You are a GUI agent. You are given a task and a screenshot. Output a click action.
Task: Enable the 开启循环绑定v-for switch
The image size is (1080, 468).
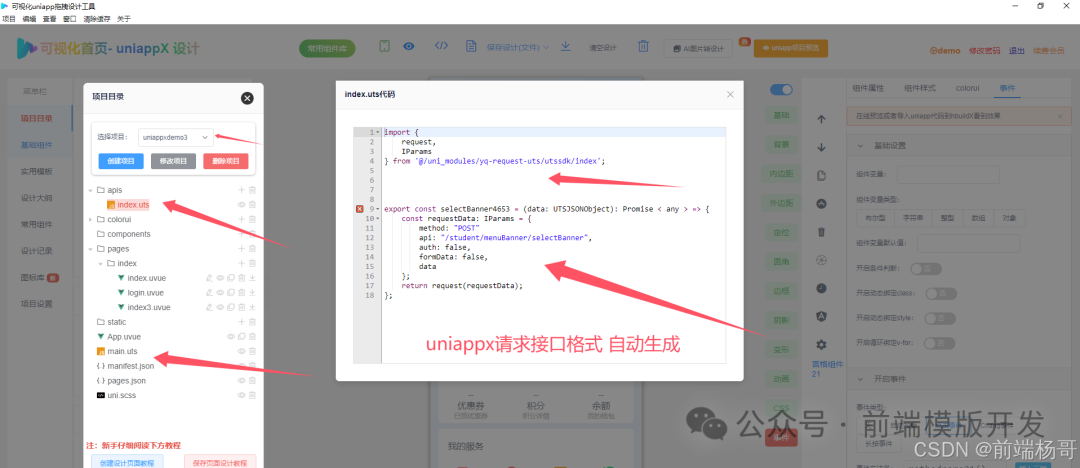(x=940, y=343)
